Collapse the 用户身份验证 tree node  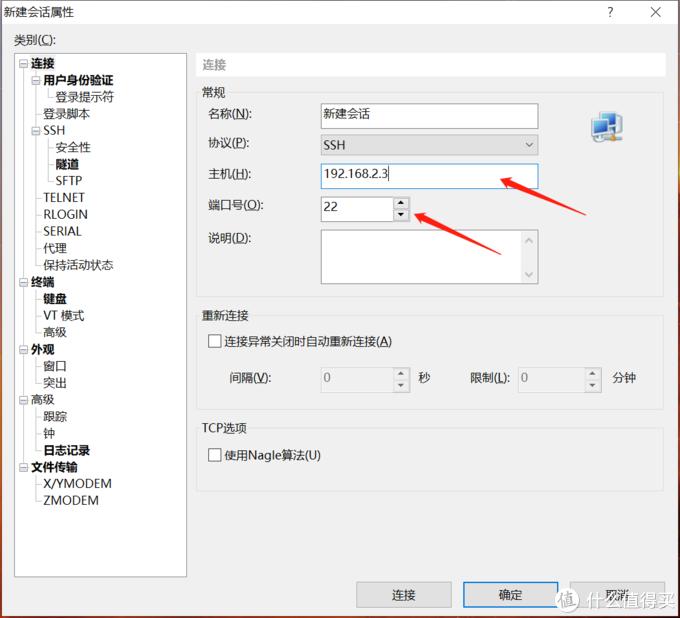[36, 80]
